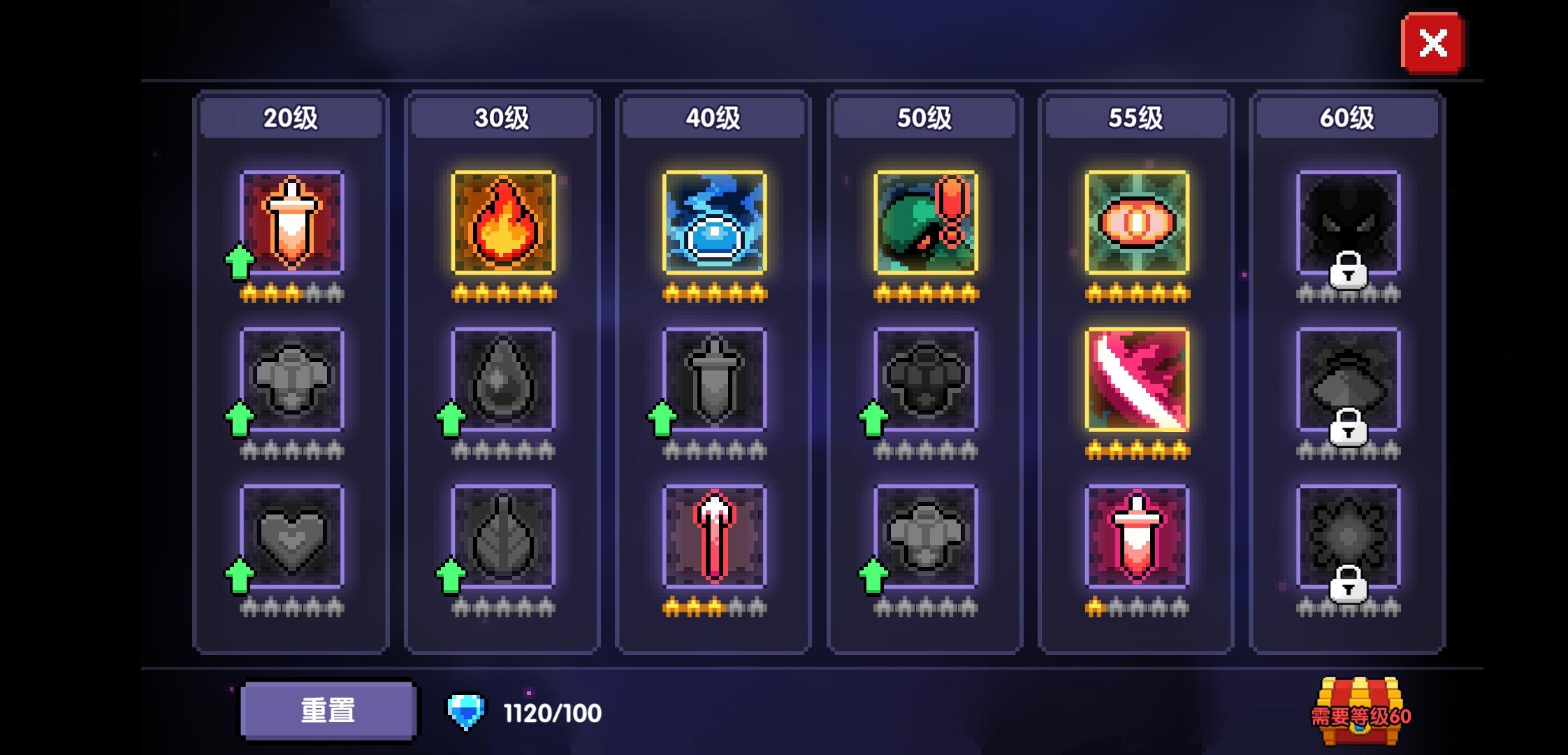1568x755 pixels.
Task: Close the skill panel with red X
Action: pos(1432,43)
